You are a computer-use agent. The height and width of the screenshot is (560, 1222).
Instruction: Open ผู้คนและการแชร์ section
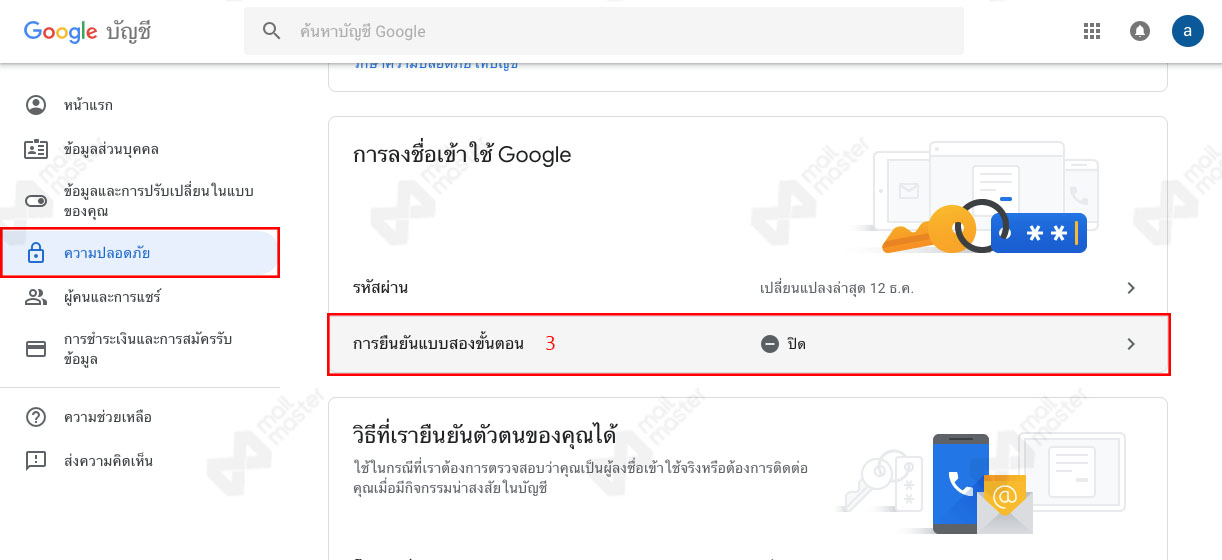(140, 297)
